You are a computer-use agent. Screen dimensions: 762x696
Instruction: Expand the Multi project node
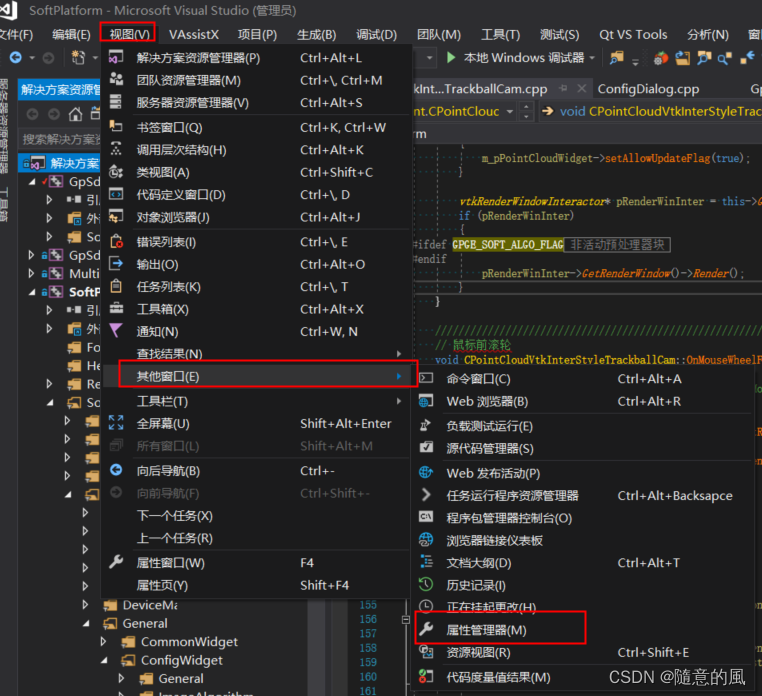(x=31, y=274)
